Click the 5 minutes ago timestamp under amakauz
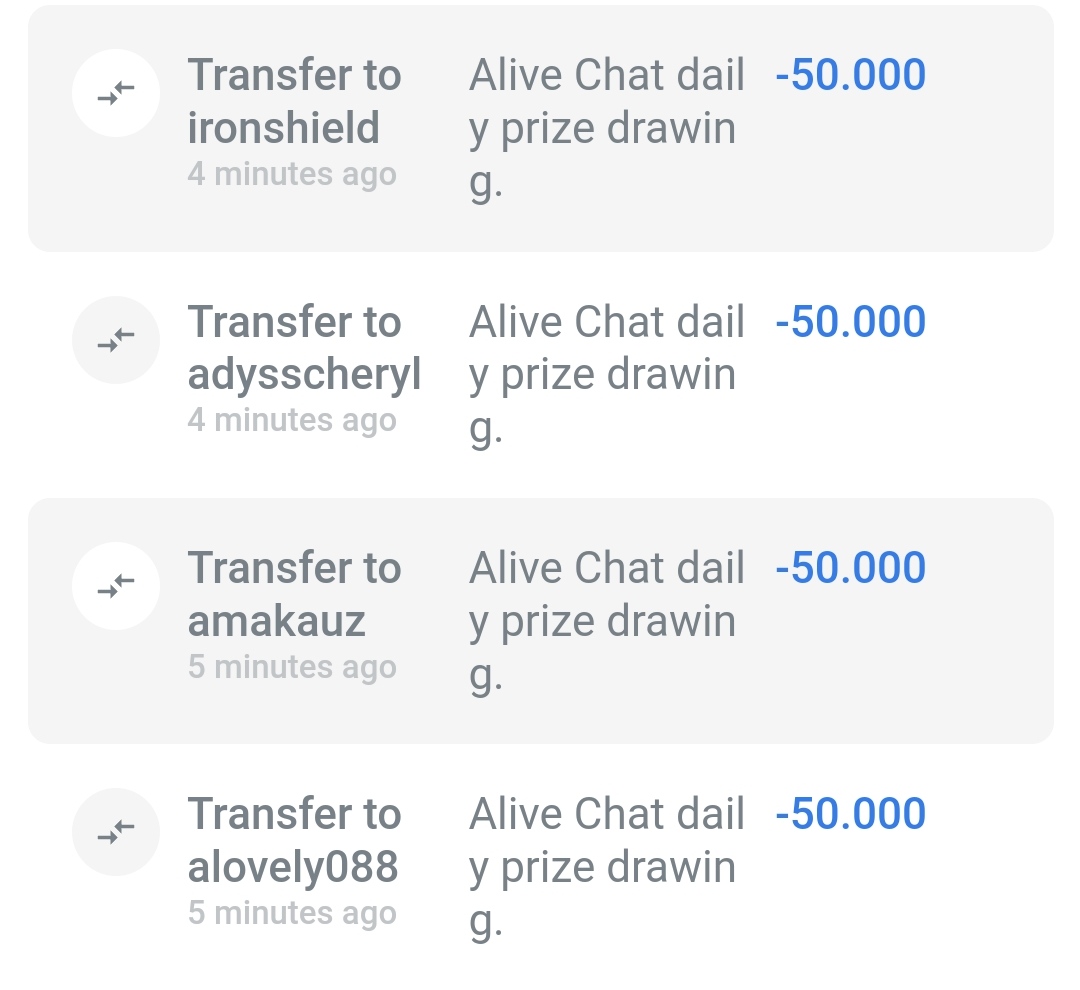 292,667
